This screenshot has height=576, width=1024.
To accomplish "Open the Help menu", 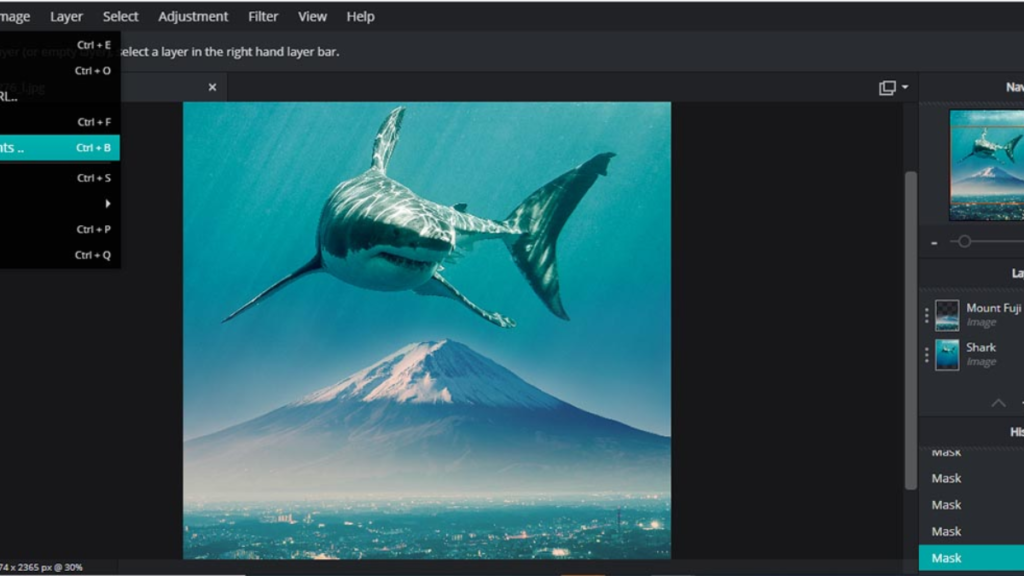I will [359, 16].
